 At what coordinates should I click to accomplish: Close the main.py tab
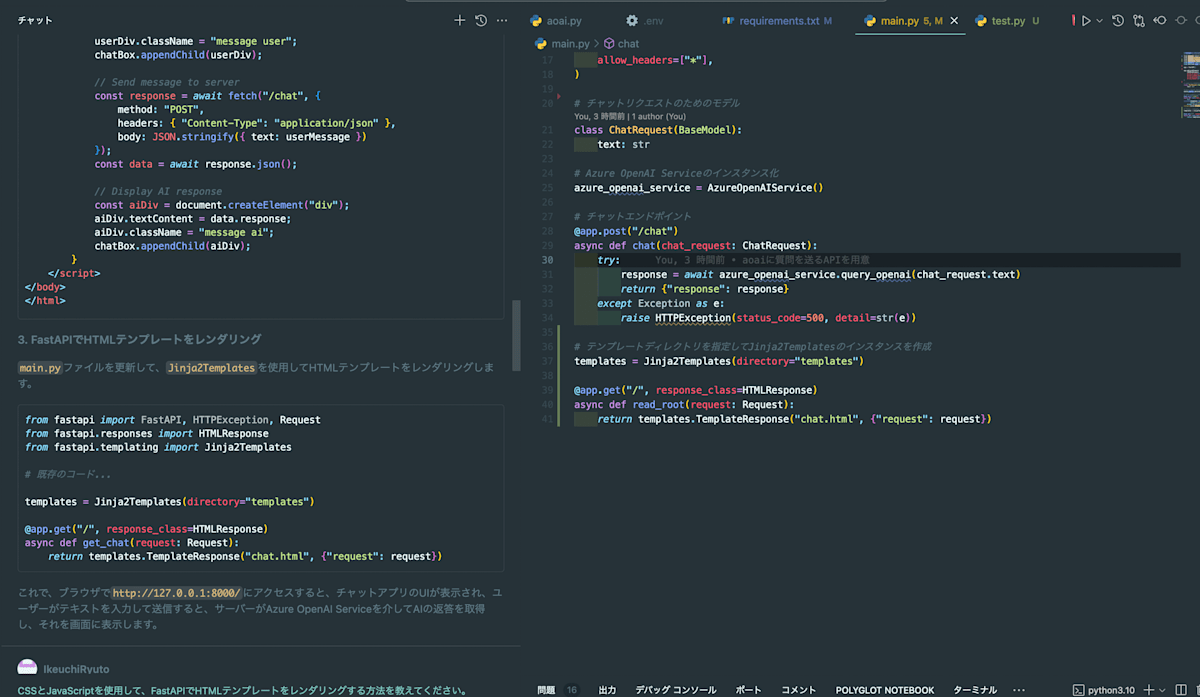pos(954,20)
